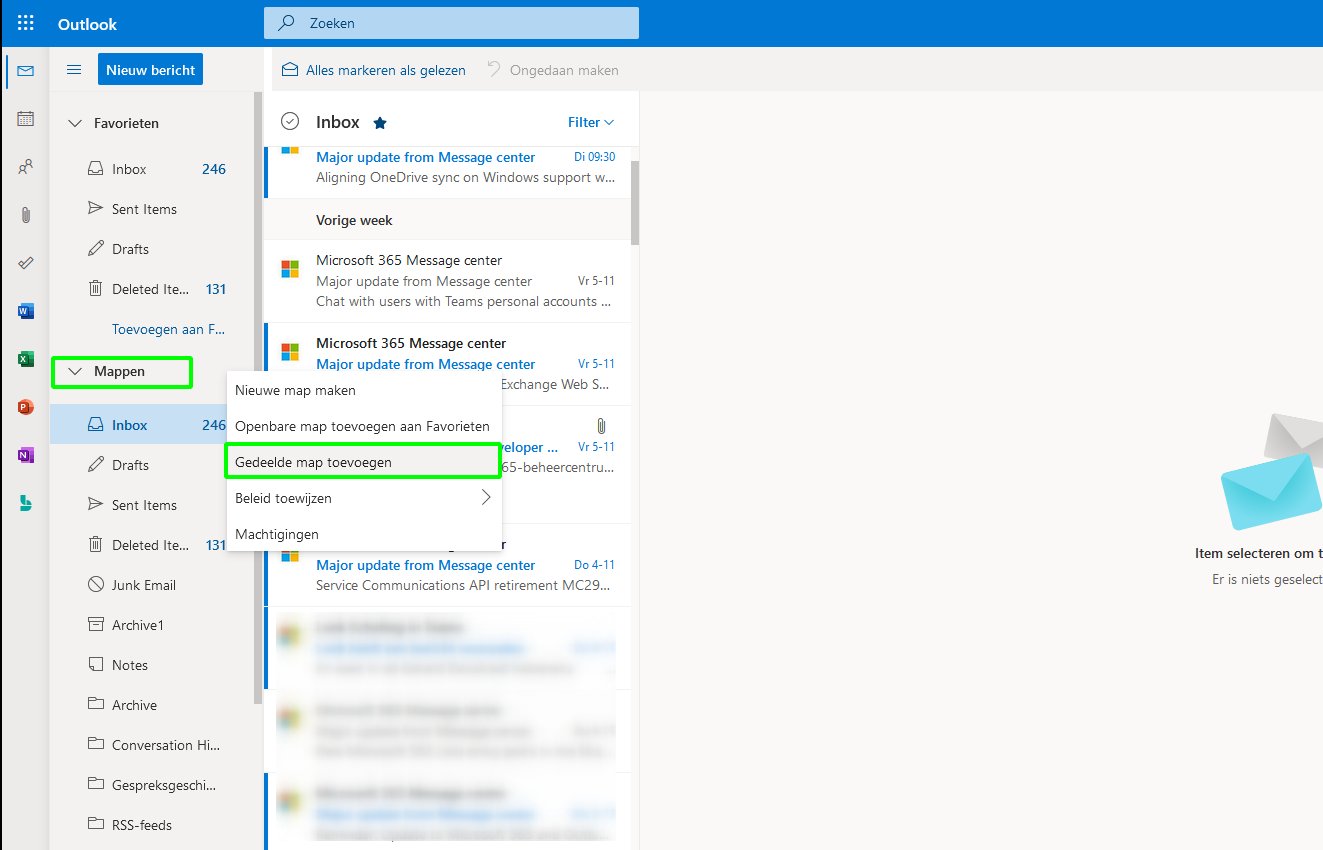Choose Nieuwe map maken from context menu
The height and width of the screenshot is (850, 1323).
tap(364, 390)
